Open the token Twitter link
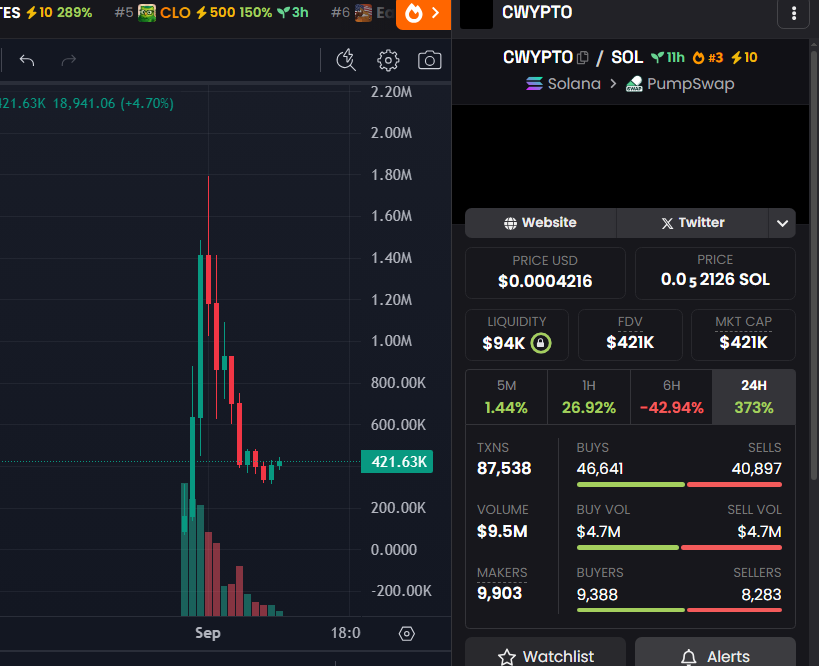The width and height of the screenshot is (819, 666). tap(693, 223)
